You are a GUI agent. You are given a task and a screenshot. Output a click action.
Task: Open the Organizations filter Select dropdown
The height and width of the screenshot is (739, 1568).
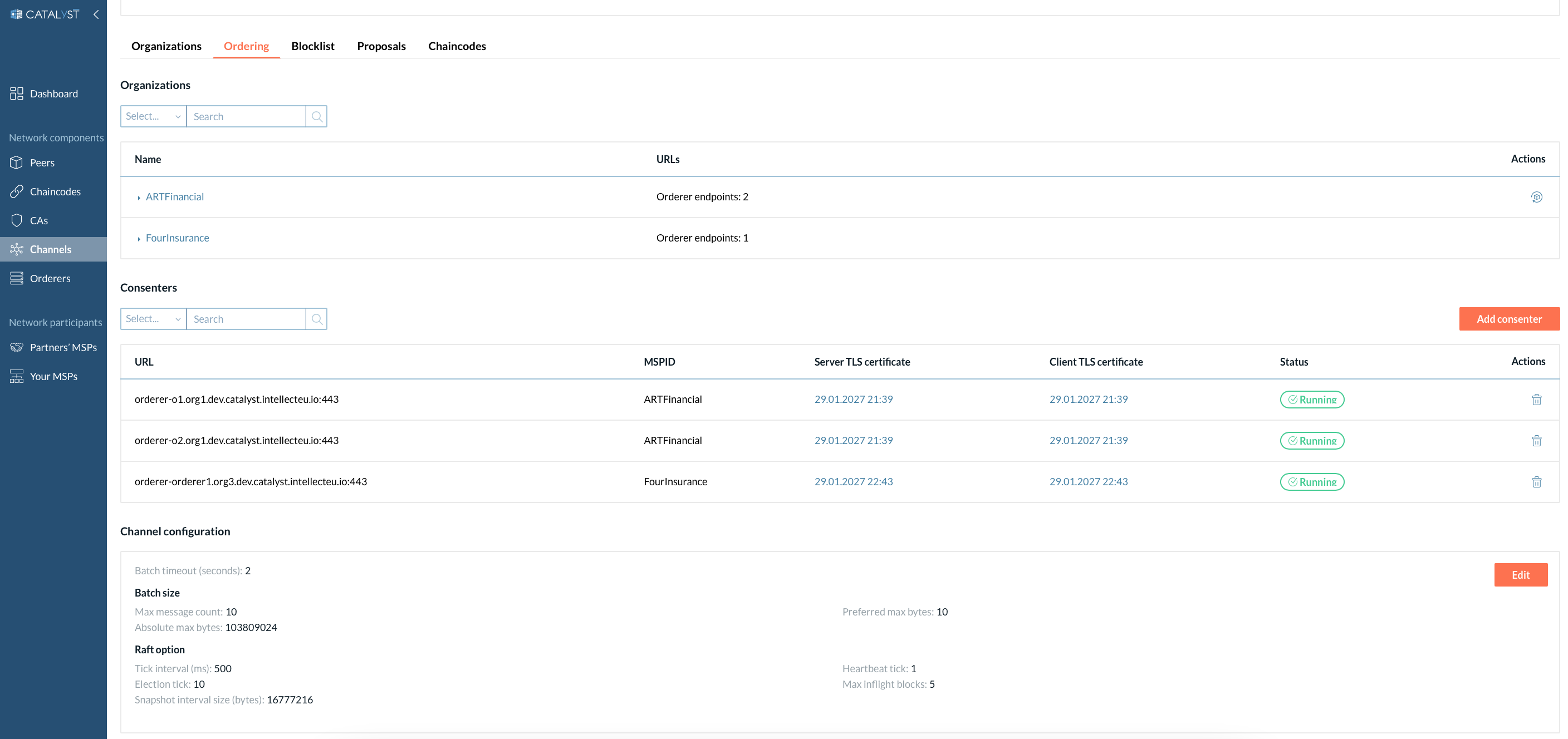153,116
